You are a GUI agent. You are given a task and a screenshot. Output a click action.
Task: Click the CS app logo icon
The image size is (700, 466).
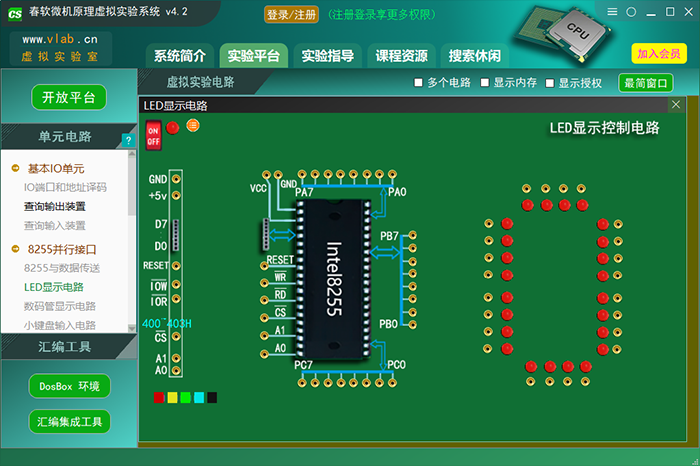point(15,12)
